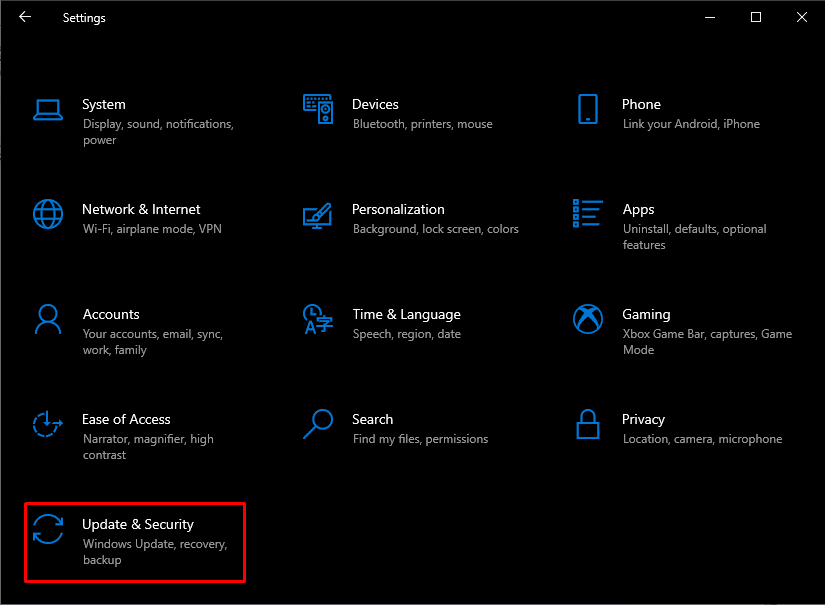825x605 pixels.
Task: Click the Network & Internet globe icon
Action: point(48,215)
